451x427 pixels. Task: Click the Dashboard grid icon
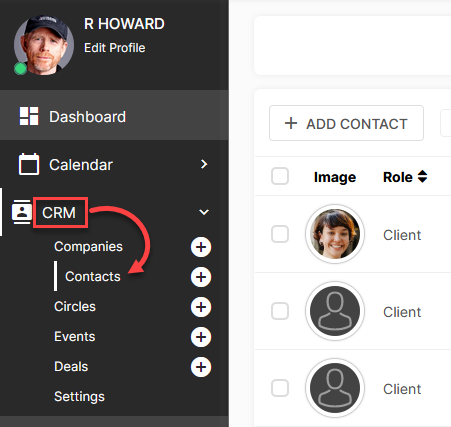(29, 116)
